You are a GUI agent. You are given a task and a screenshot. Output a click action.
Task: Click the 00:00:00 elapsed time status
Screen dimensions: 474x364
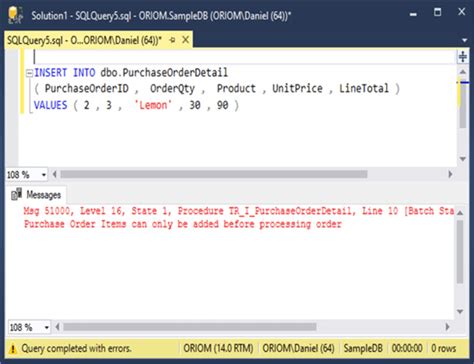[407, 348]
